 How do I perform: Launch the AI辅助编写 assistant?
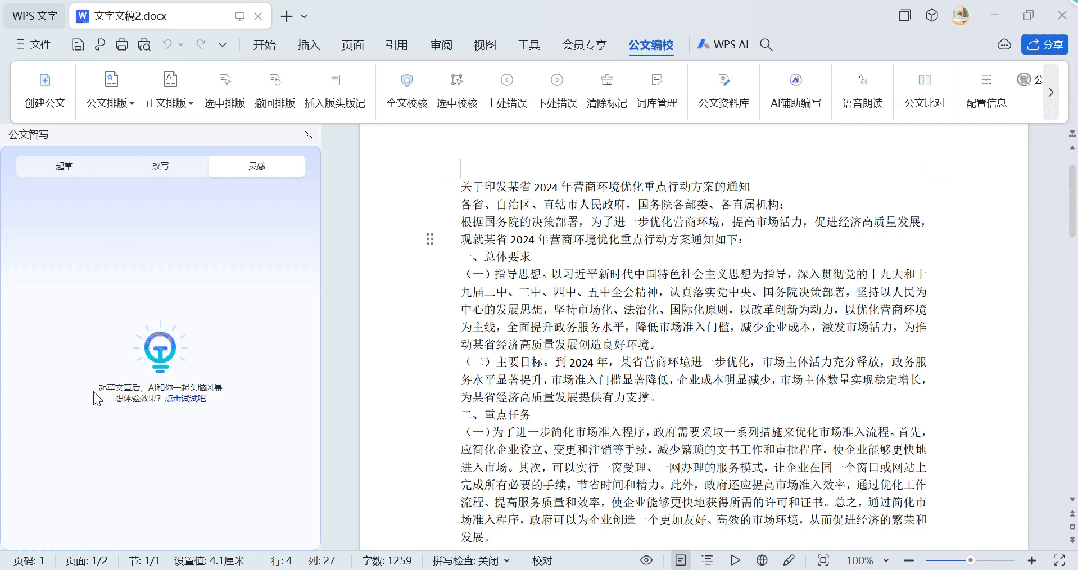point(795,90)
